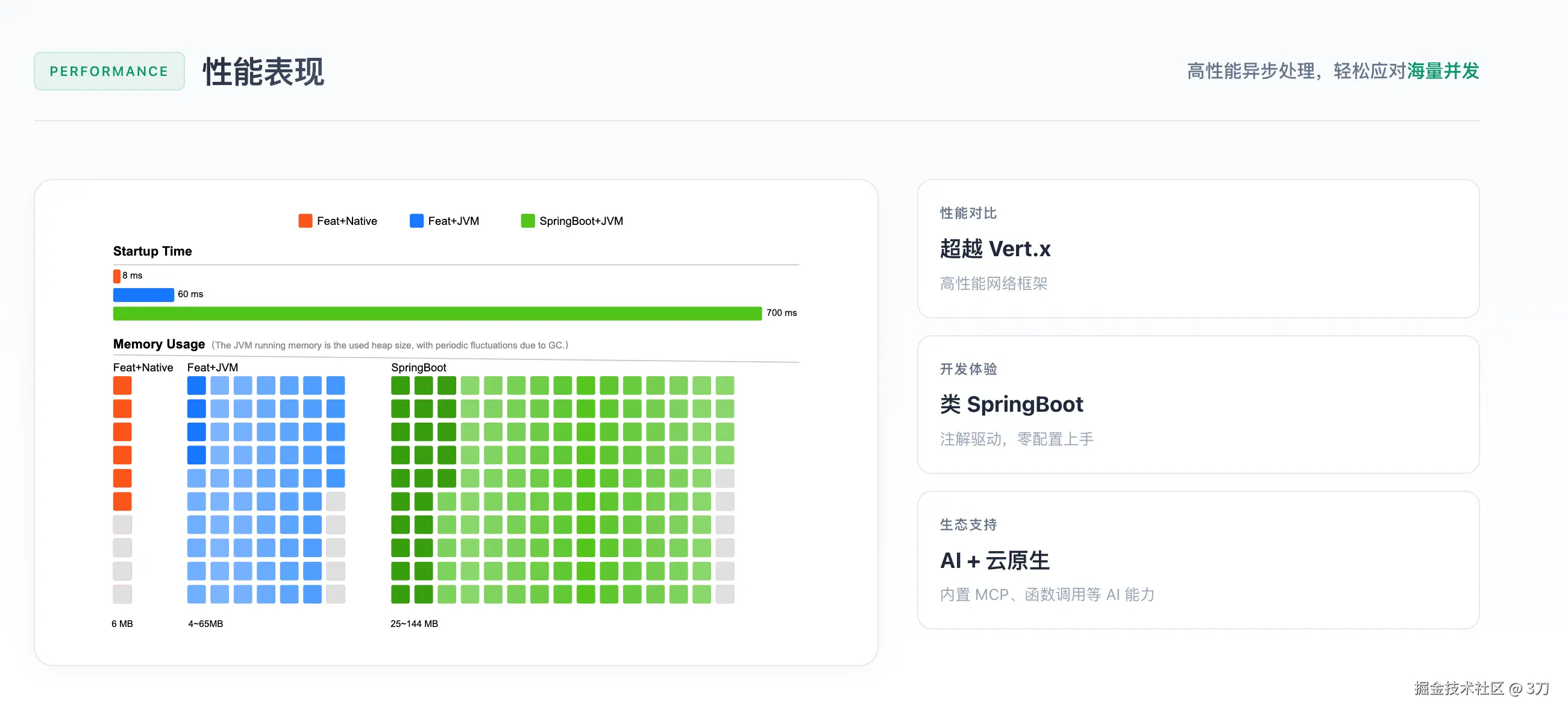Click the SpringBoot+JVM legend label
Viewport: 1568px width, 715px height.
coord(581,221)
